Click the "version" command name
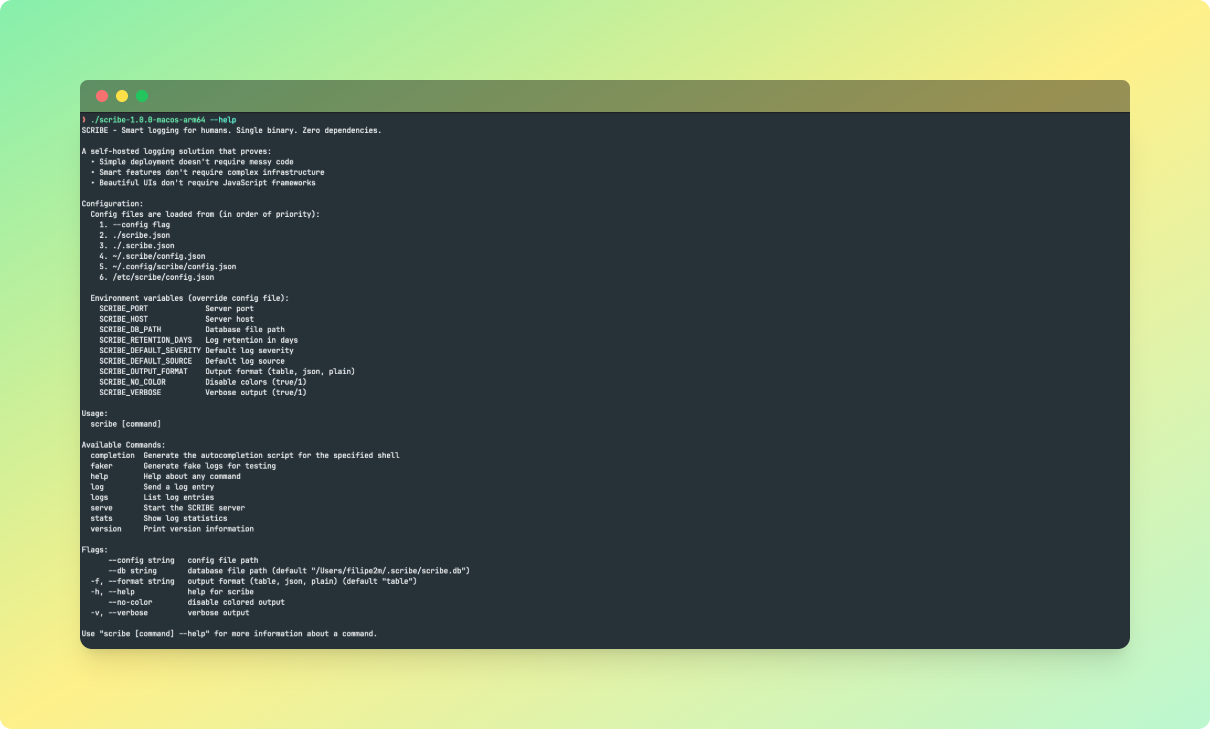The width and height of the screenshot is (1210, 729). click(x=106, y=529)
